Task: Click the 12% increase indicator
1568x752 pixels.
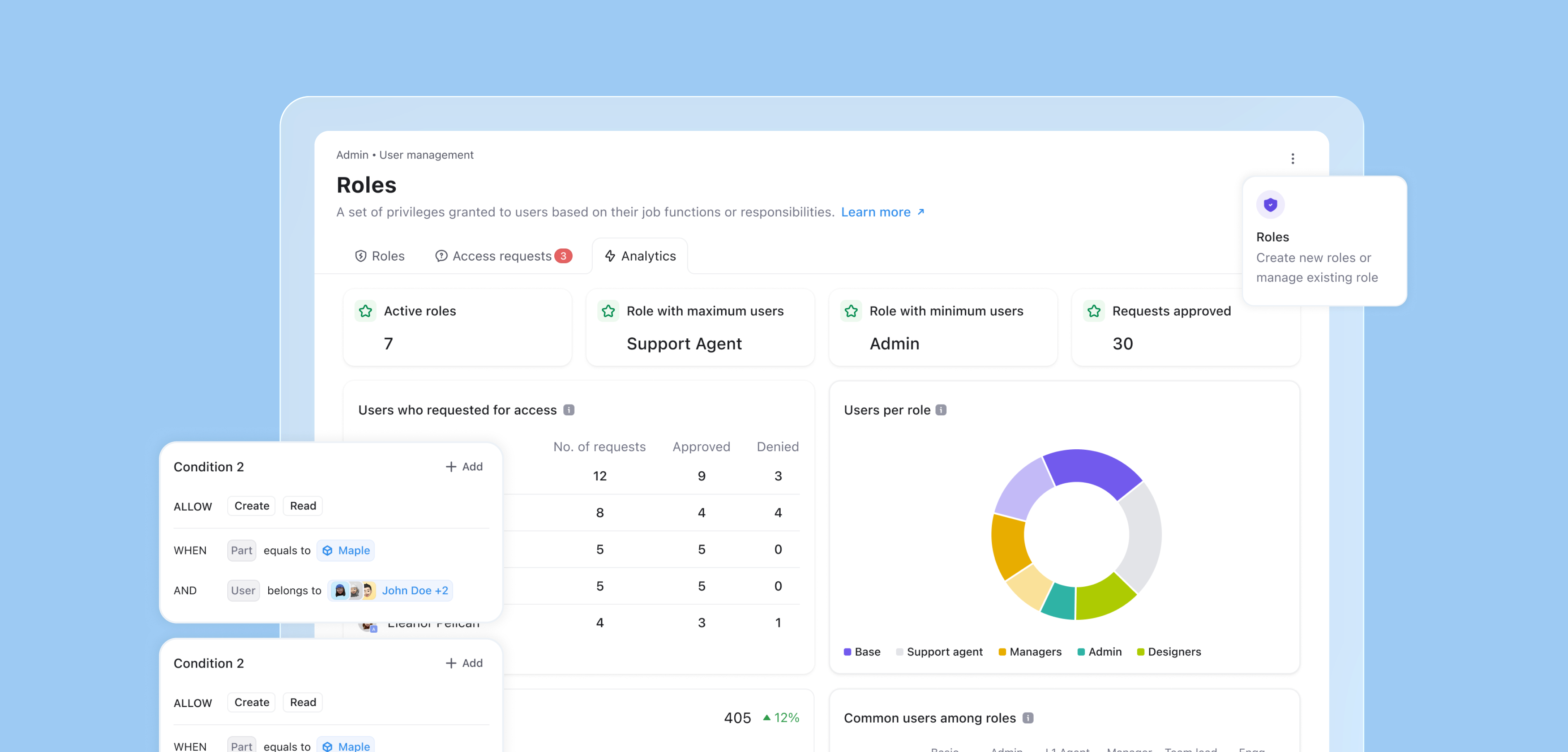Action: 781,718
